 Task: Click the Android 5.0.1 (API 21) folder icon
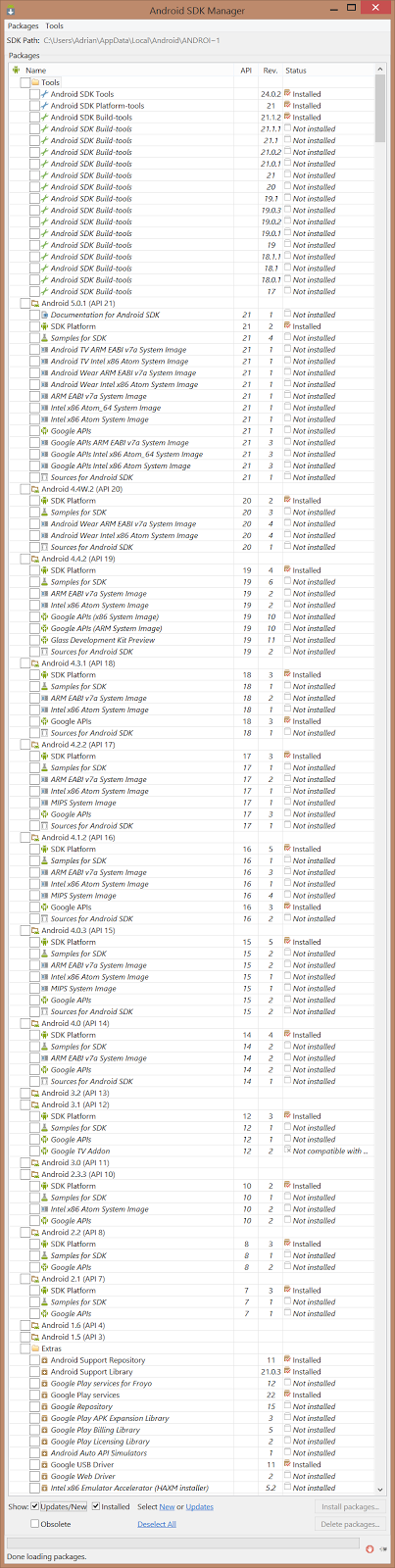[x=35, y=303]
